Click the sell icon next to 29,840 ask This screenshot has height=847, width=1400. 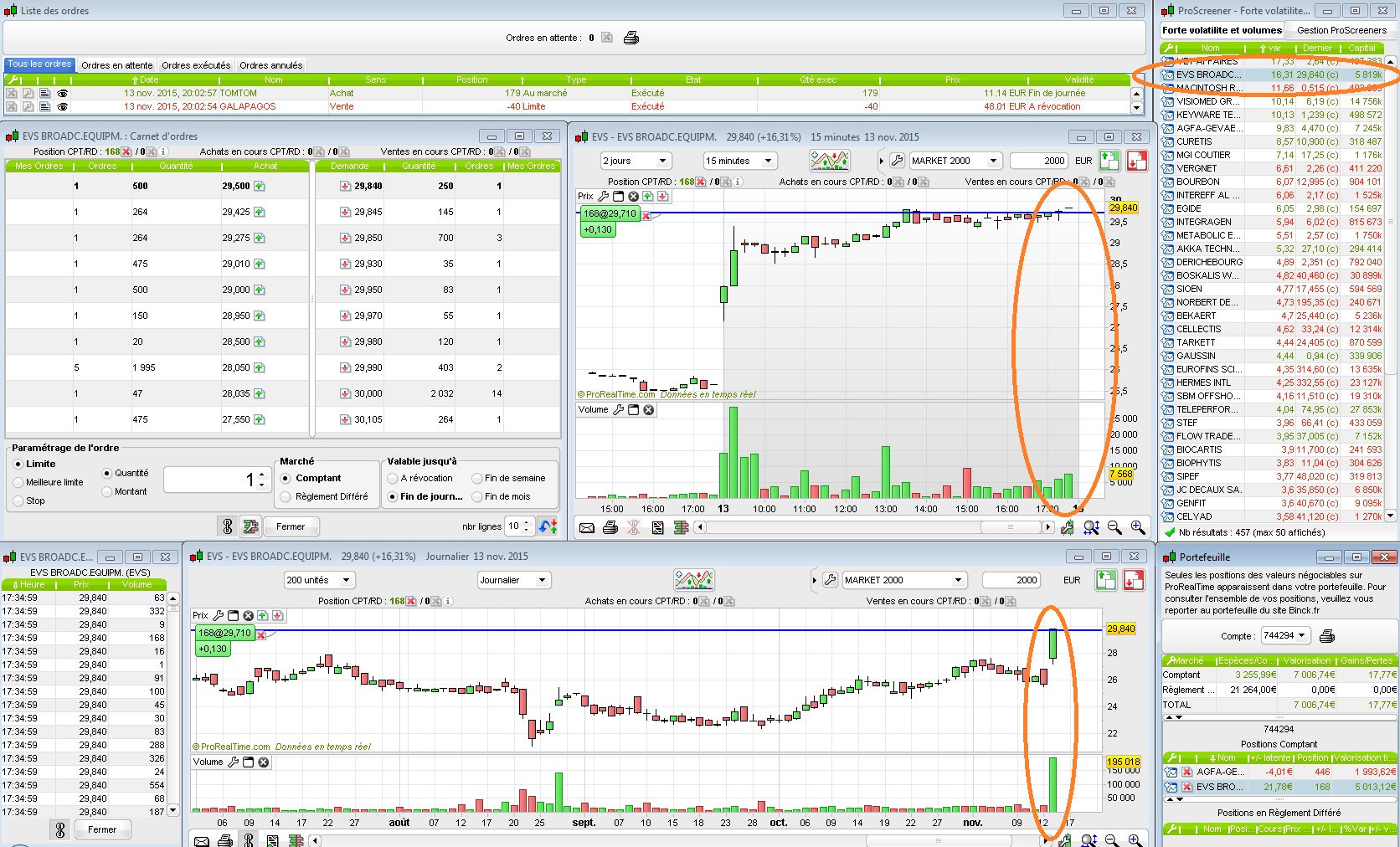tap(345, 186)
